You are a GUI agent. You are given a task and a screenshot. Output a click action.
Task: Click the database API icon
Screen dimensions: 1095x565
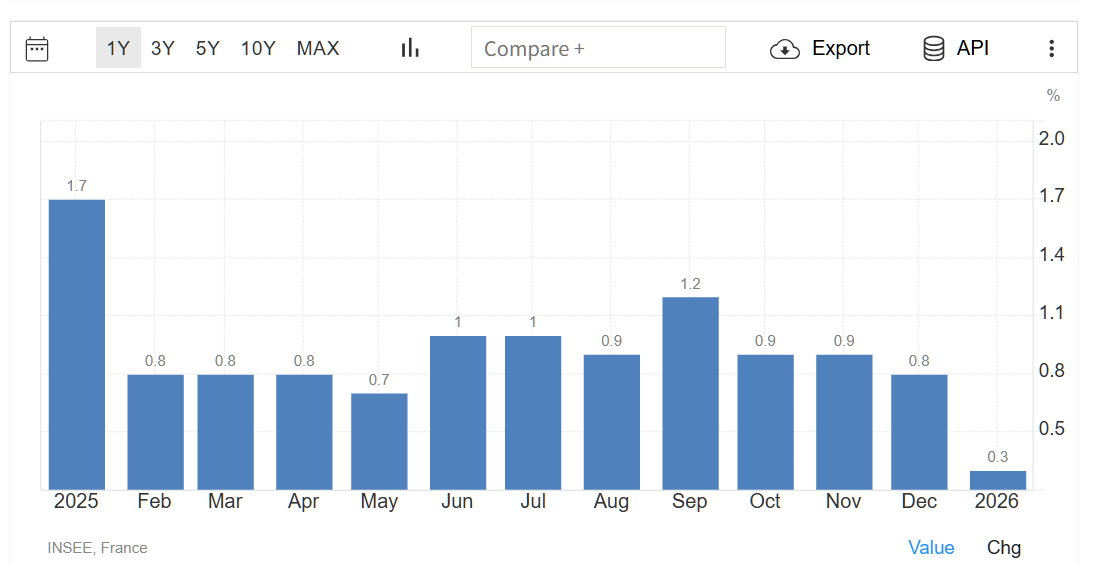pos(934,48)
